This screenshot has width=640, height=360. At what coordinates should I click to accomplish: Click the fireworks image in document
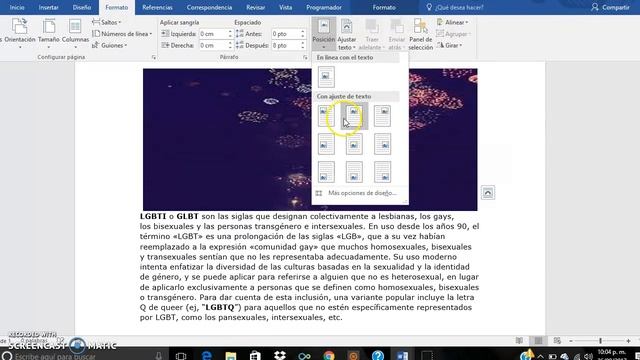coord(227,140)
